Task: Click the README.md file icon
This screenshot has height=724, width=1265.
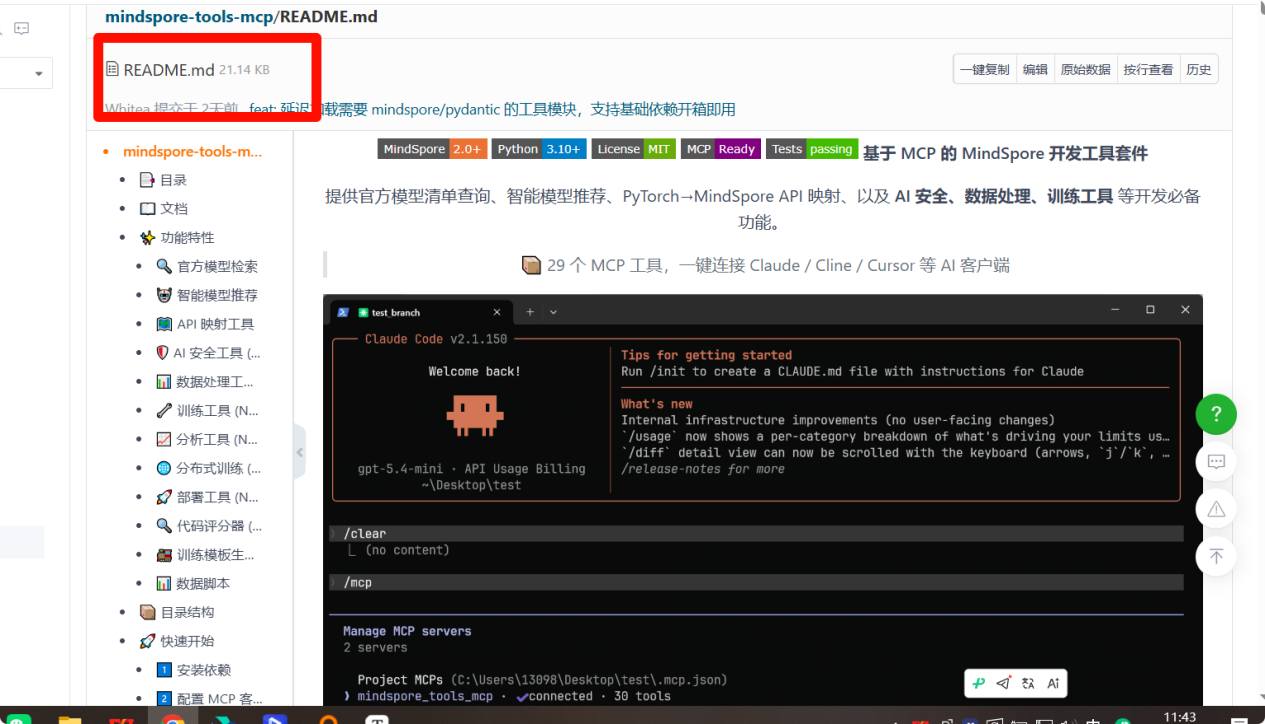Action: pos(113,69)
